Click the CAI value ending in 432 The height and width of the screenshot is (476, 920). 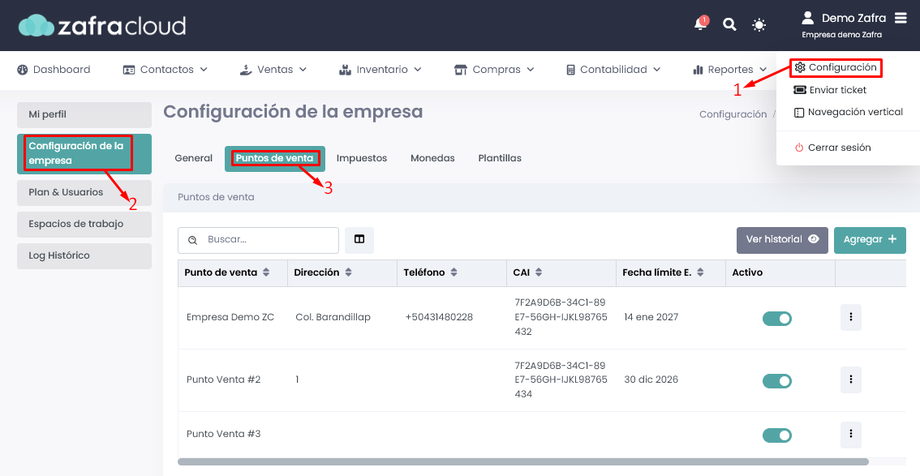[x=560, y=318]
